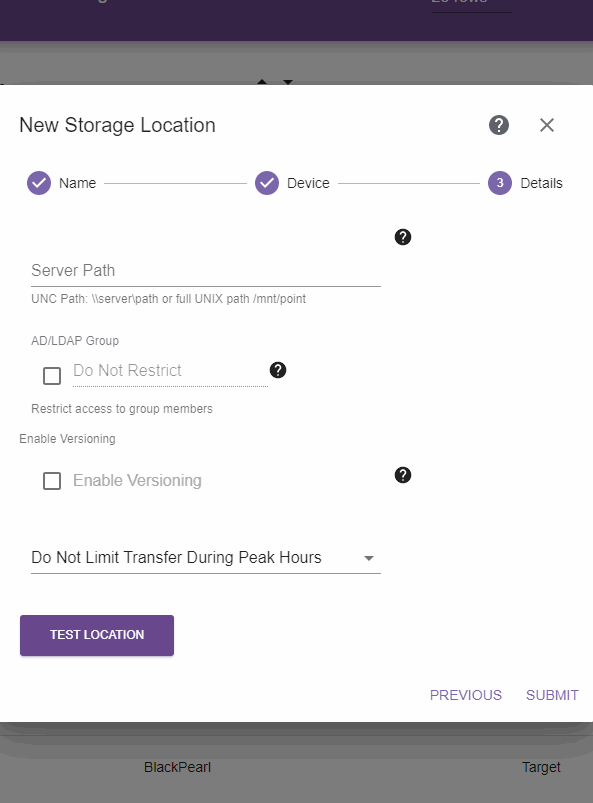
Task: Select the Details step label
Action: tap(541, 183)
